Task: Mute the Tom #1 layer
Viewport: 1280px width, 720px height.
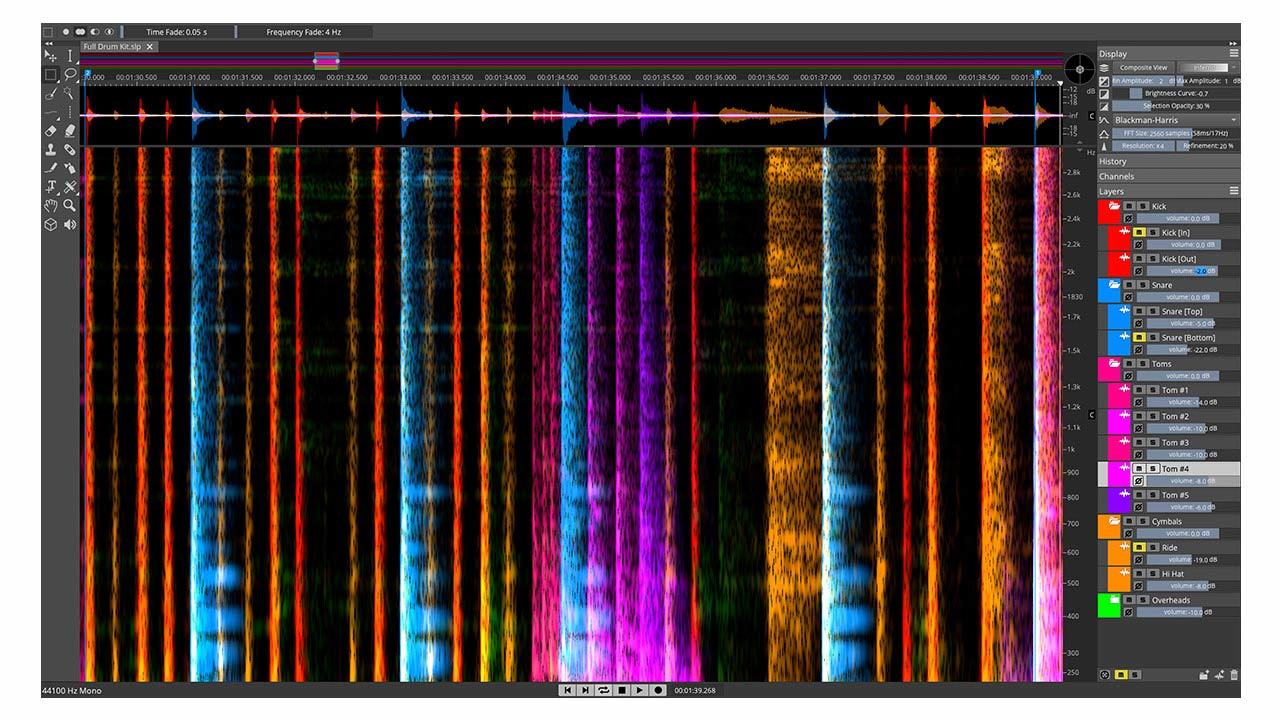Action: tap(1138, 389)
